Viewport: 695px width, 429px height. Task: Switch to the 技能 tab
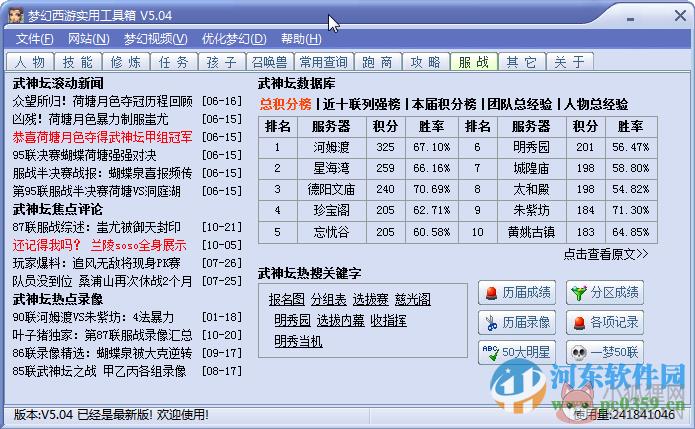click(78, 62)
